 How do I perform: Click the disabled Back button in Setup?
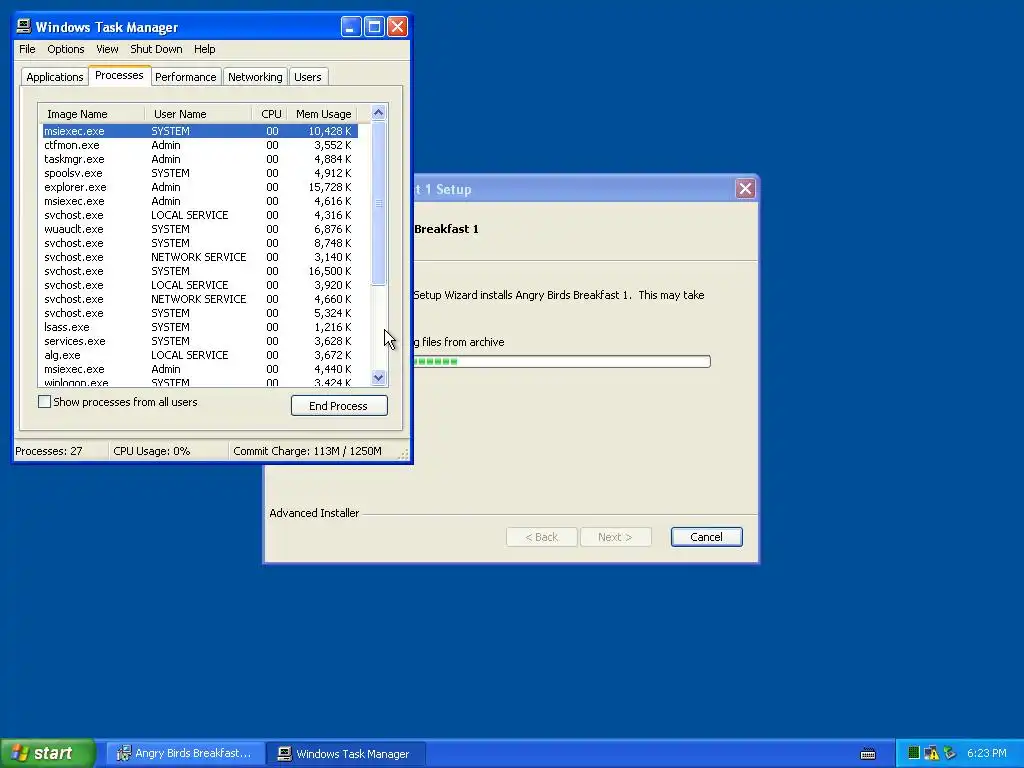(x=541, y=537)
